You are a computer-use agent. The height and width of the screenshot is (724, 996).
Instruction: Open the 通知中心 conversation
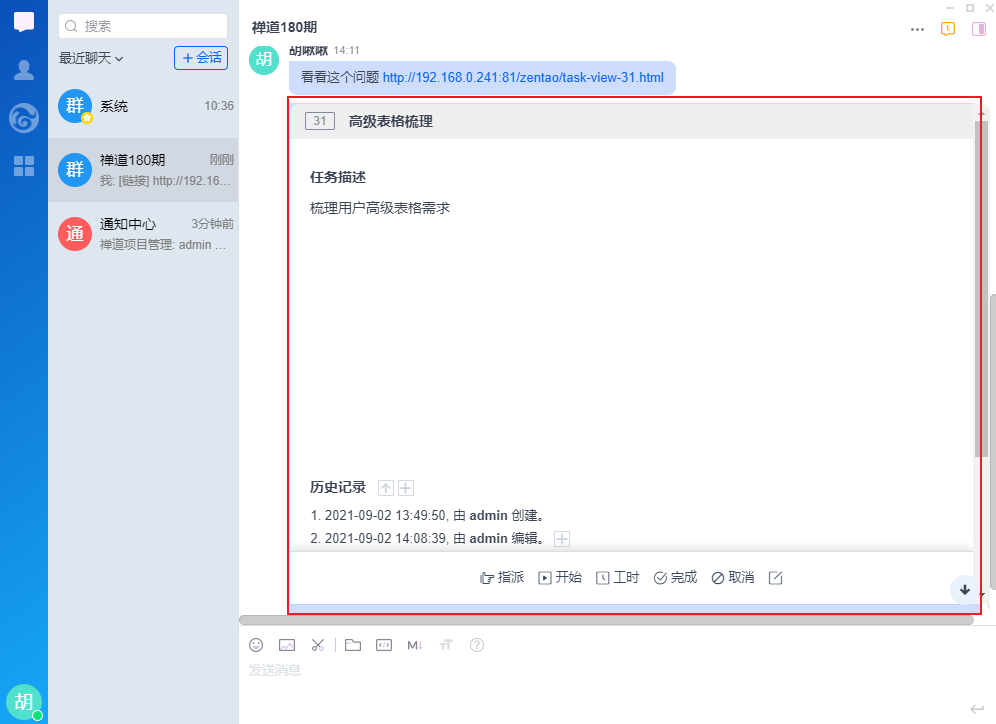pos(144,234)
